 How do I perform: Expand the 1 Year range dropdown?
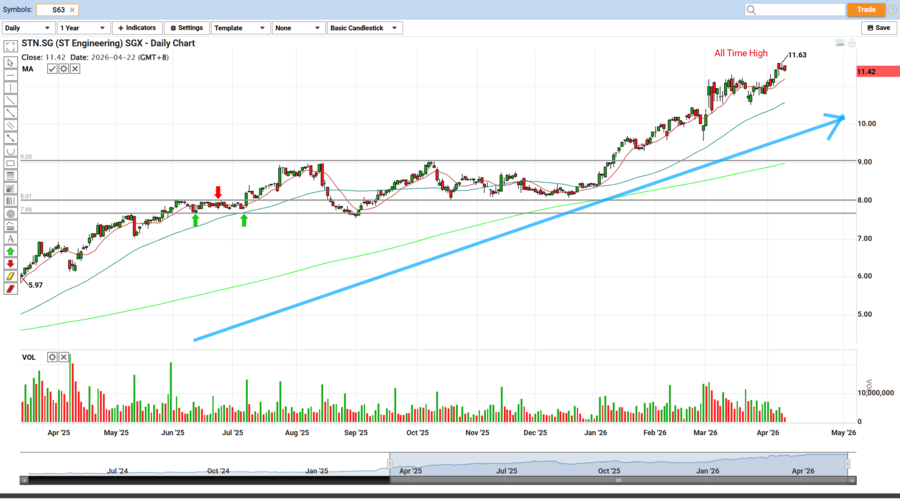pyautogui.click(x=83, y=28)
